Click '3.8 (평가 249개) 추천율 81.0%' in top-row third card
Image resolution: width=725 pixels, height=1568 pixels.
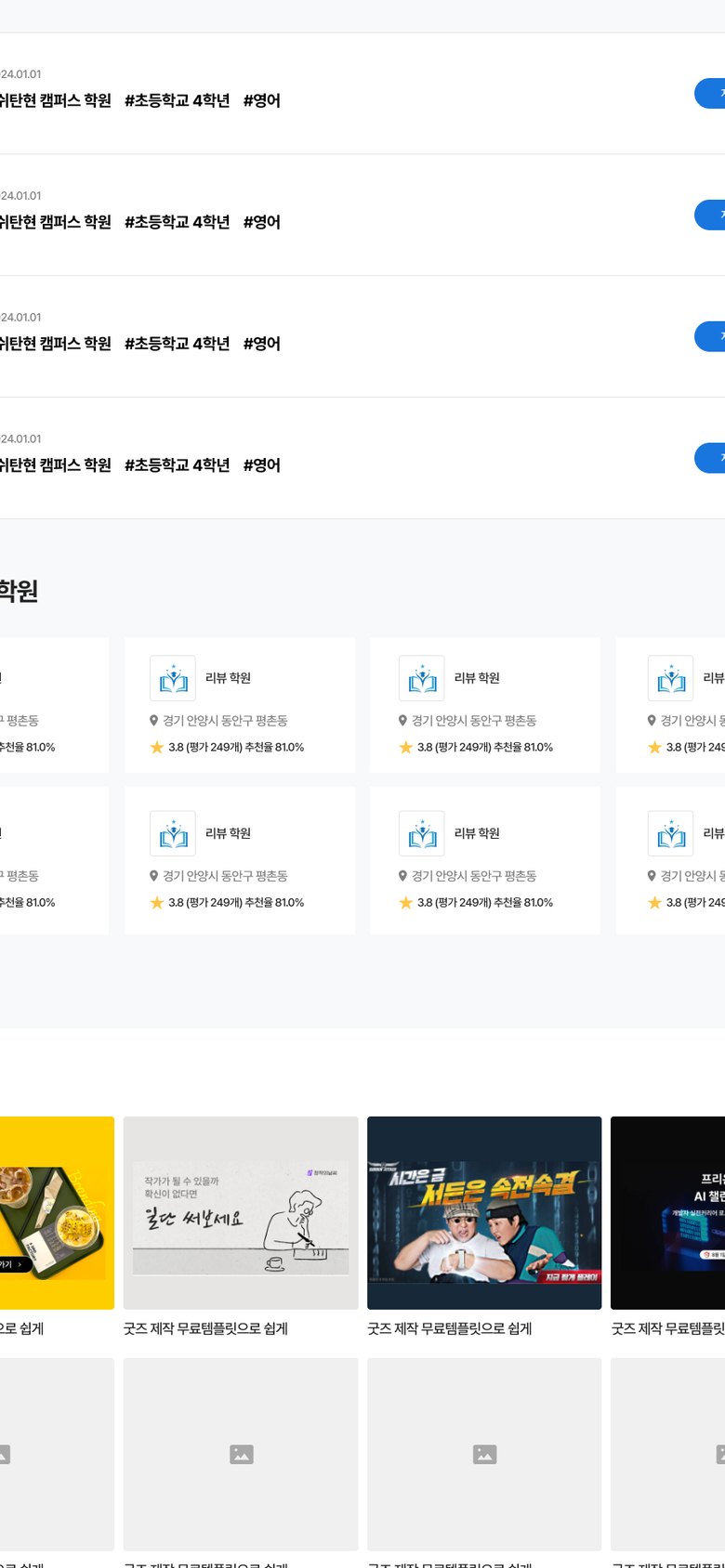pyautogui.click(x=485, y=748)
